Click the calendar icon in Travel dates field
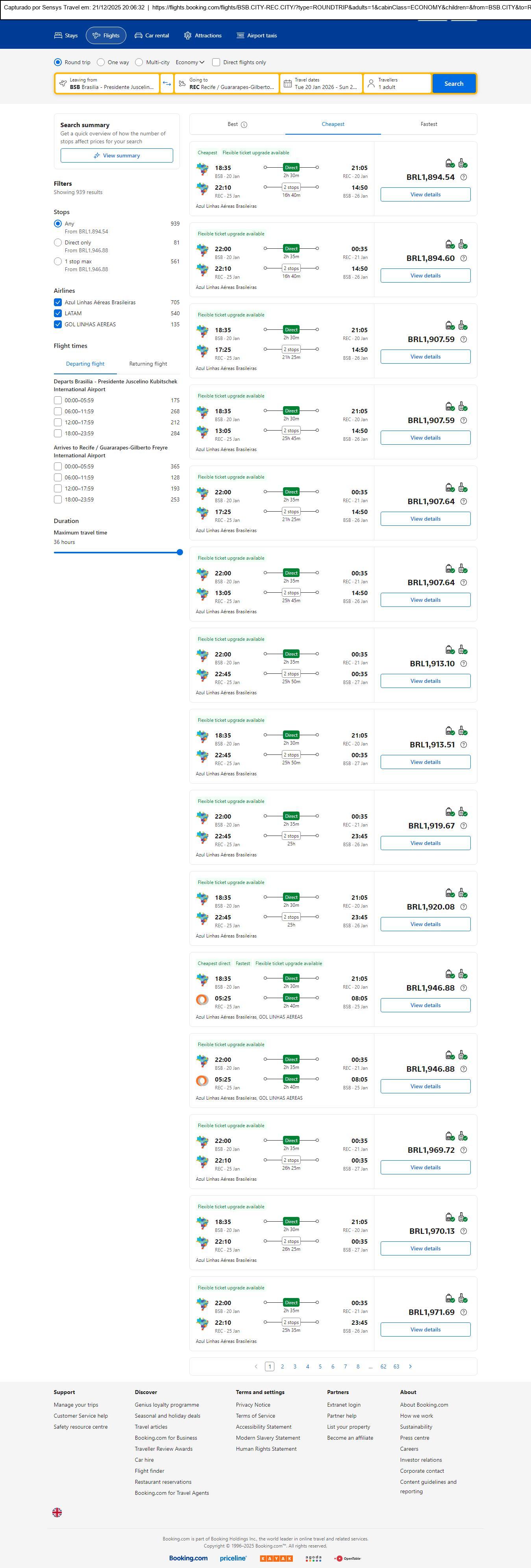The height and width of the screenshot is (1568, 531). [x=287, y=83]
